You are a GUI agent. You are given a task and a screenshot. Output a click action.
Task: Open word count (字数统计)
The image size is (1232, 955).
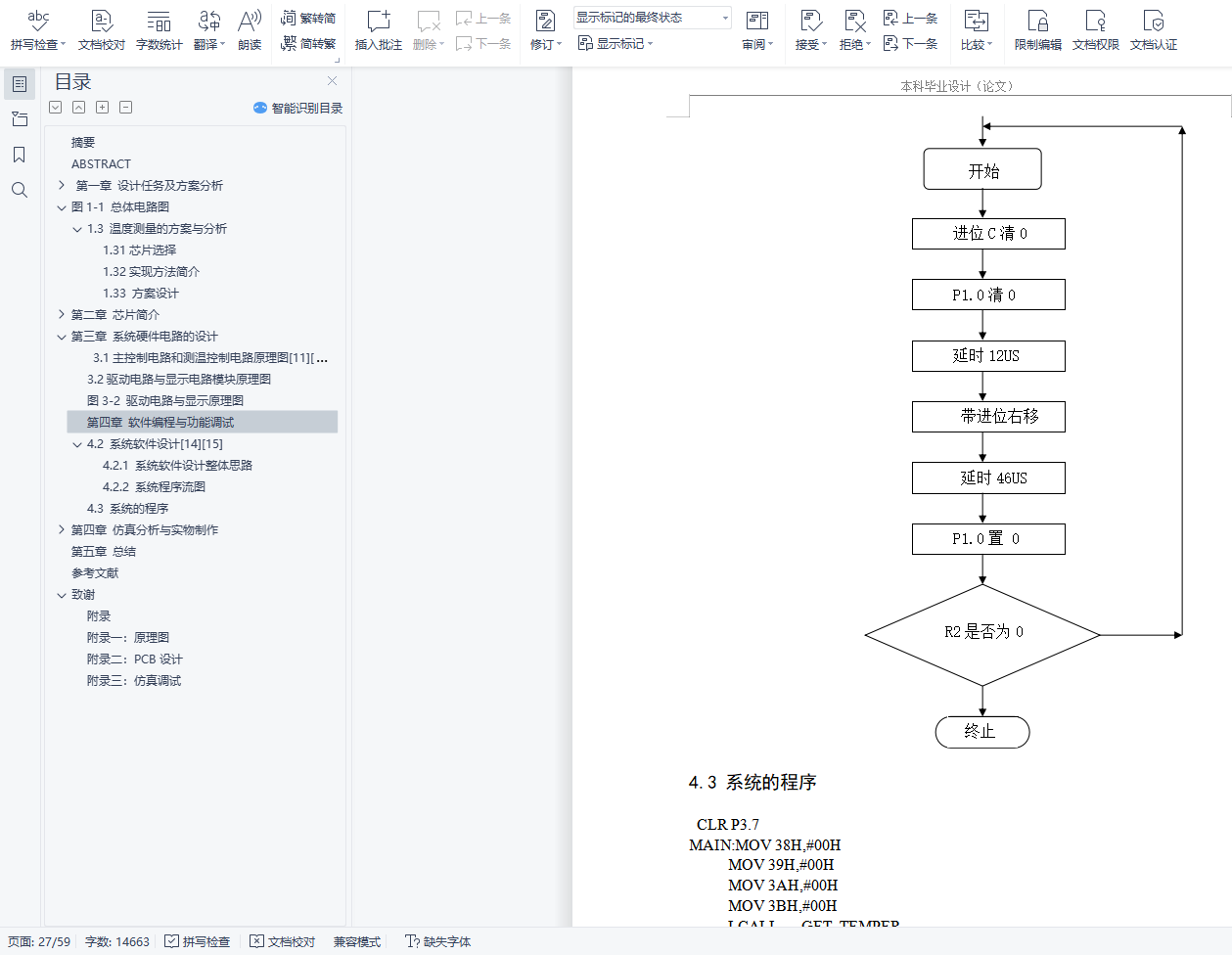click(159, 29)
